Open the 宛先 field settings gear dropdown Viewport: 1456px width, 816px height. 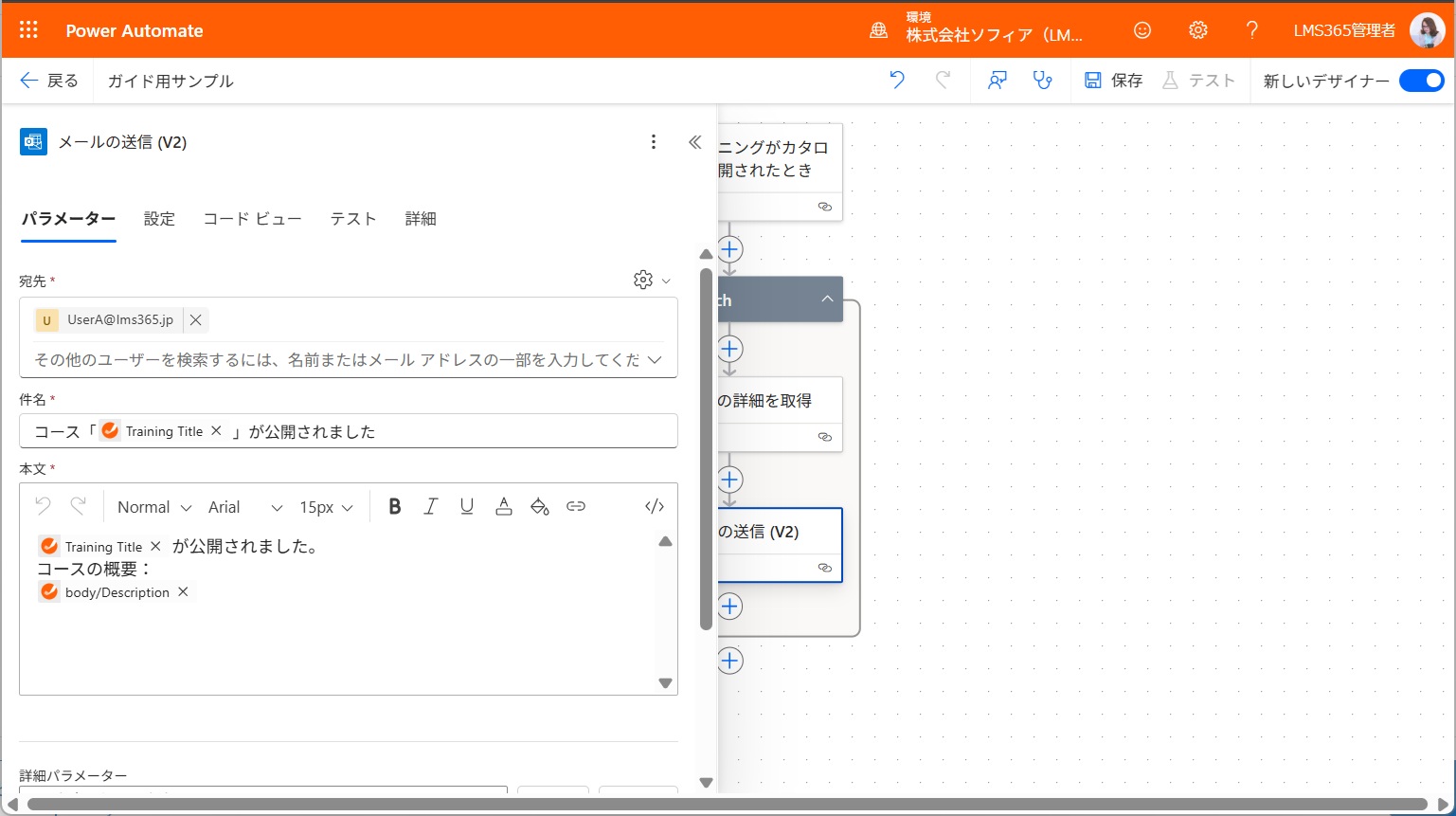[x=652, y=280]
